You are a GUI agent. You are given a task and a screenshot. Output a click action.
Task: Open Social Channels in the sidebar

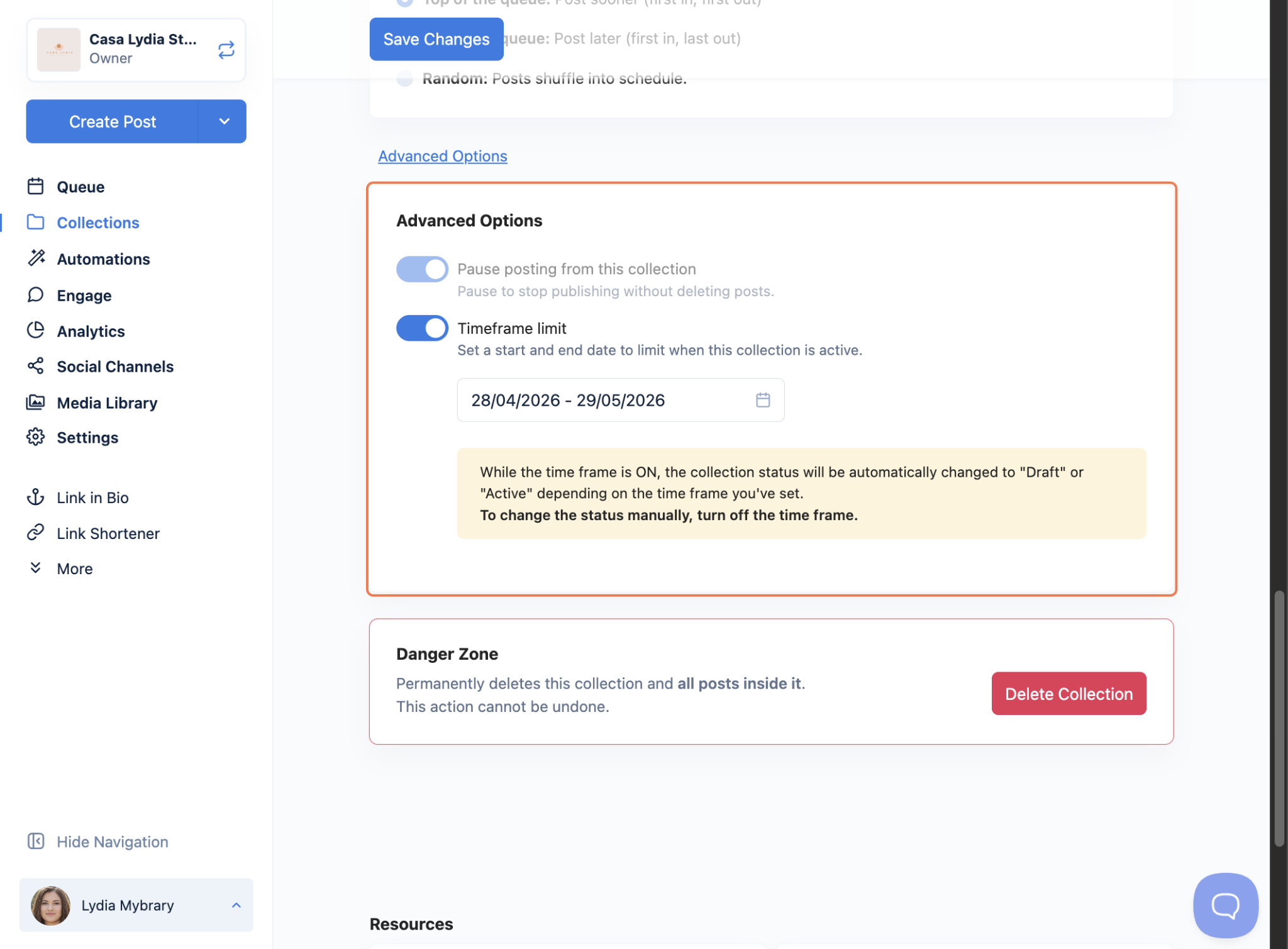tap(115, 367)
